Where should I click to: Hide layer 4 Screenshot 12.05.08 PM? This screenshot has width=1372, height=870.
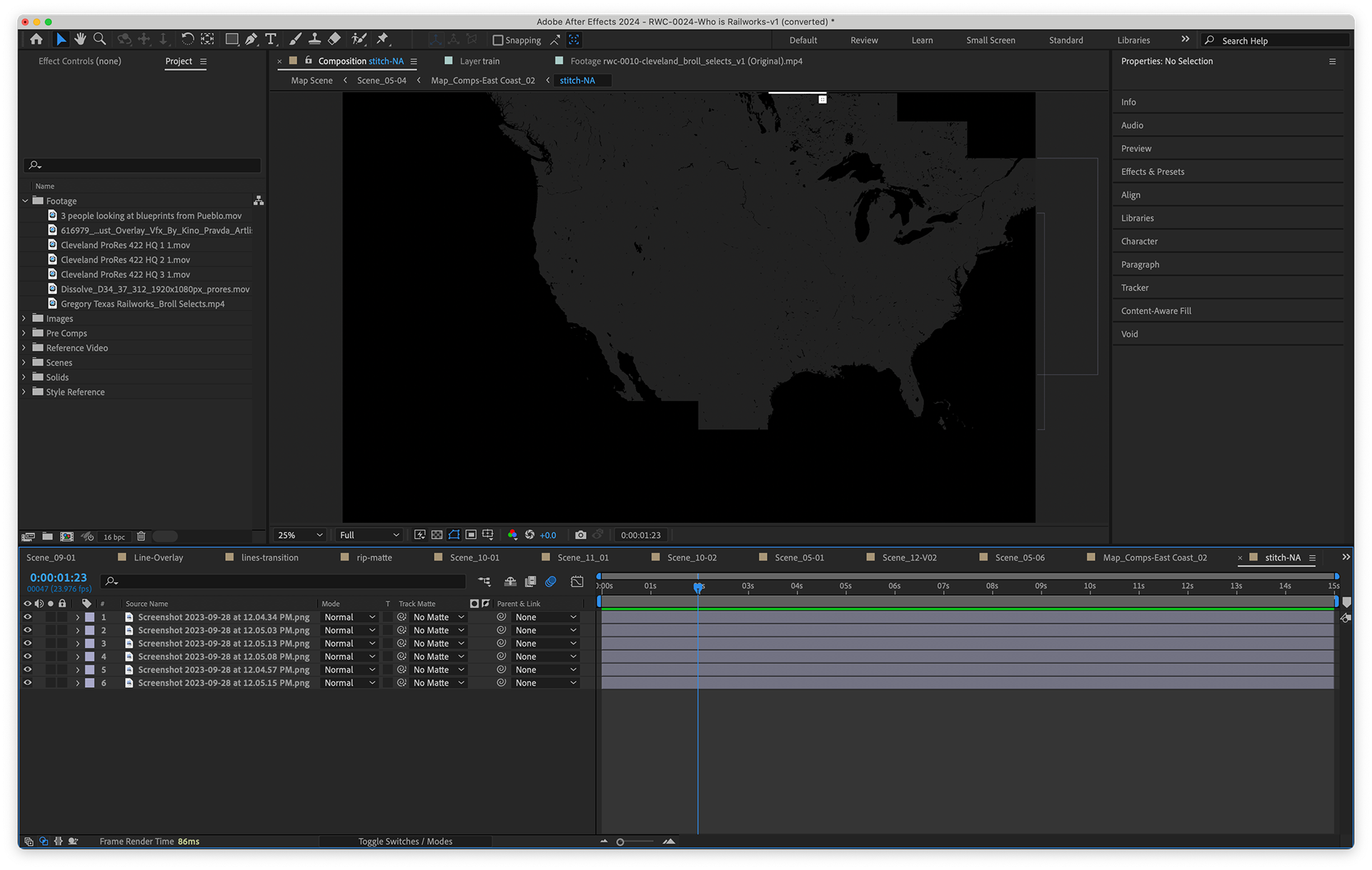[28, 656]
